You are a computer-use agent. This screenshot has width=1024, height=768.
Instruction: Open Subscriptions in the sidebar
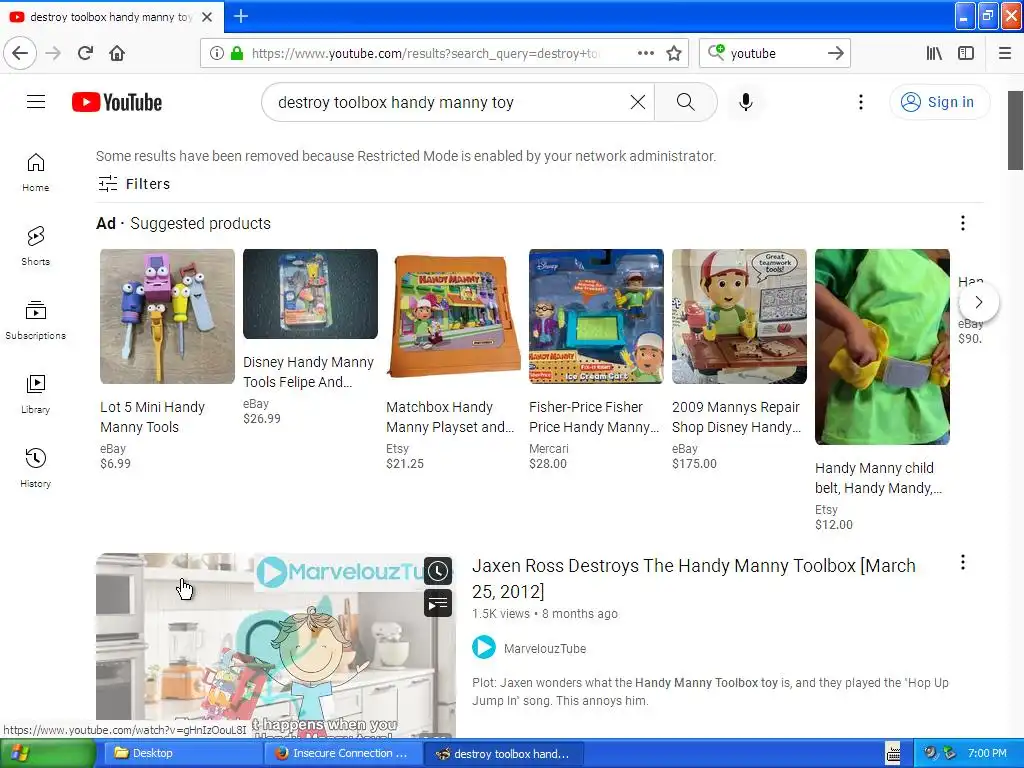click(x=35, y=320)
